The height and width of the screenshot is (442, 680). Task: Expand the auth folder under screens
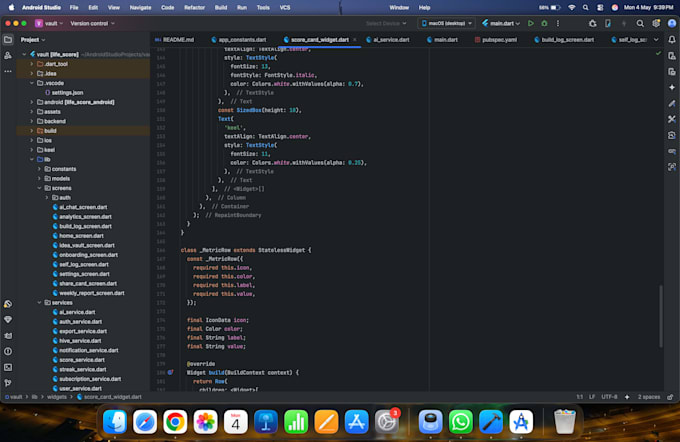47,198
